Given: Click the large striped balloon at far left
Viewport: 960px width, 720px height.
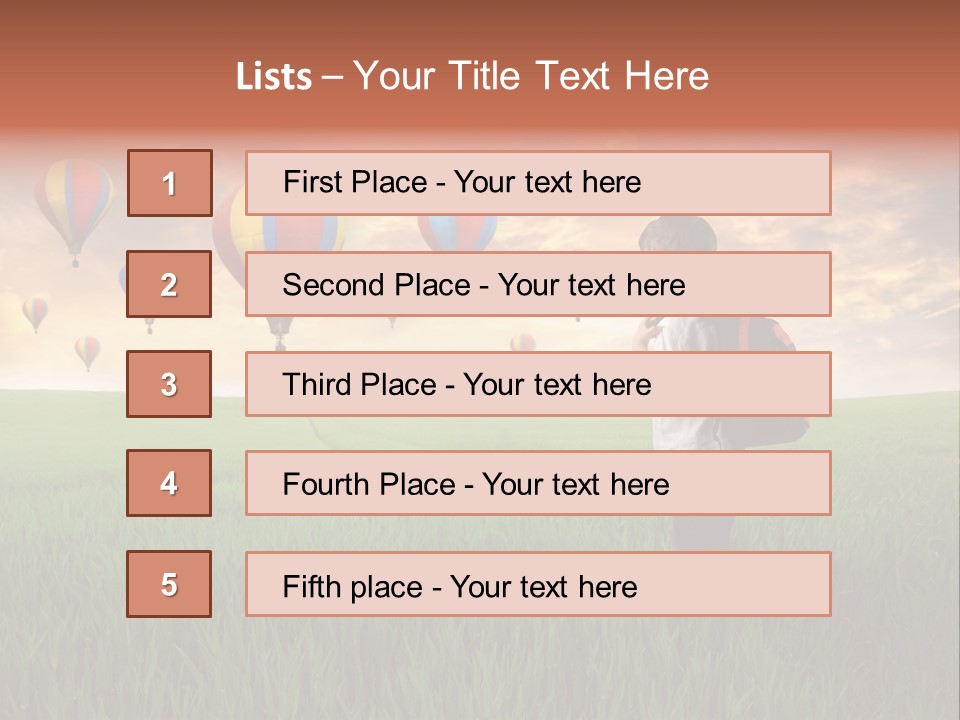Looking at the screenshot, I should tap(73, 205).
